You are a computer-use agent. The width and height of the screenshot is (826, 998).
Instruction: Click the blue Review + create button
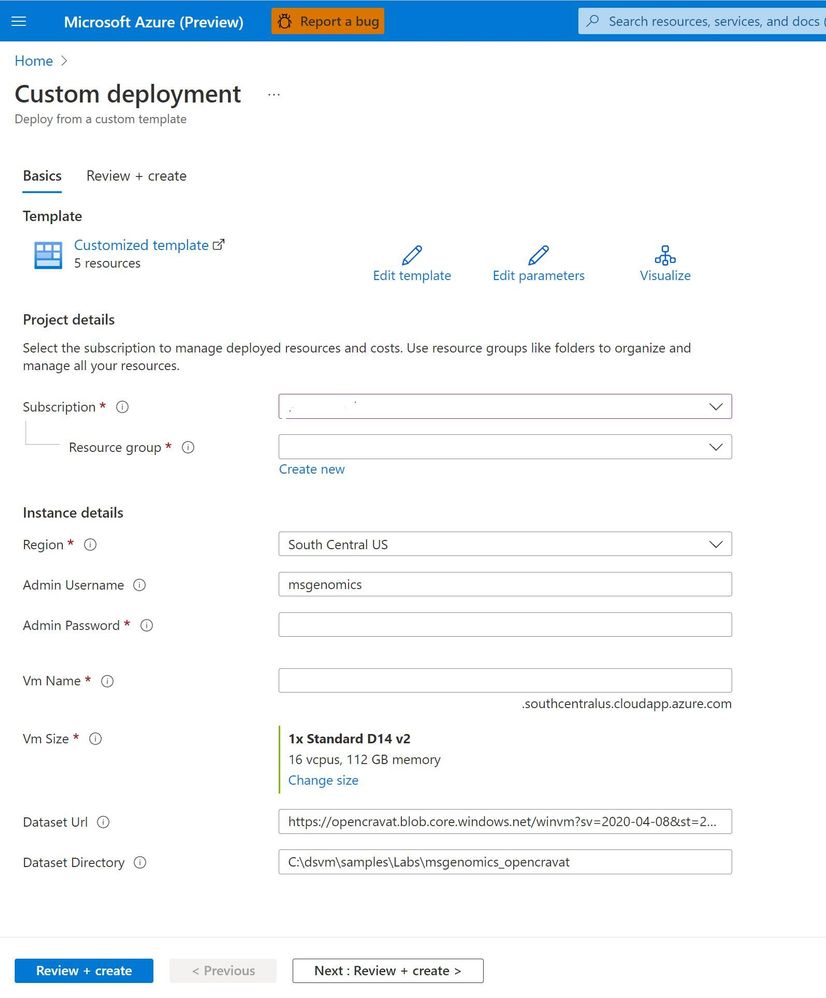coord(84,971)
